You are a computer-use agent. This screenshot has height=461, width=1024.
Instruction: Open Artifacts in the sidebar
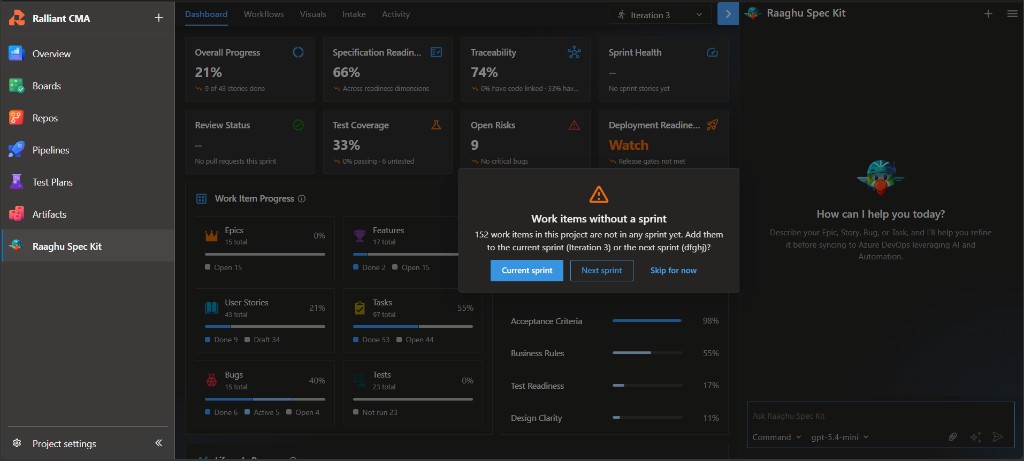[88, 214]
